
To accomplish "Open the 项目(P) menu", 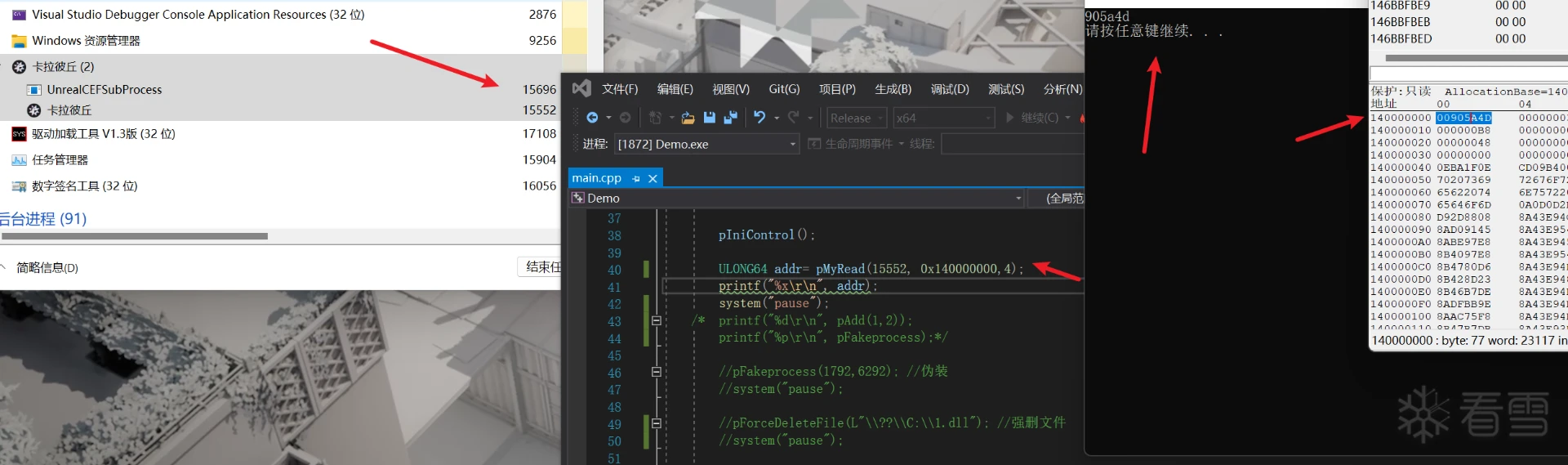I will [837, 89].
